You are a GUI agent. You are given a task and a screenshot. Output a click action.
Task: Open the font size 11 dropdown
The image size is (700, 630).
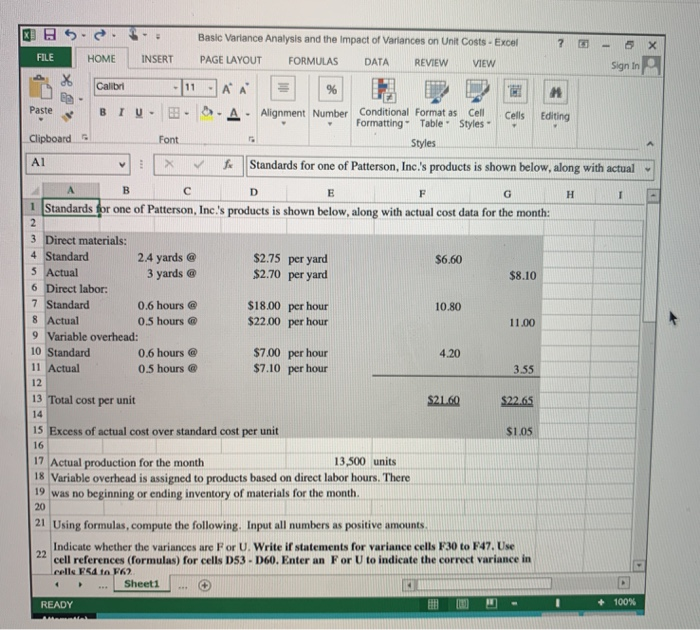(210, 88)
